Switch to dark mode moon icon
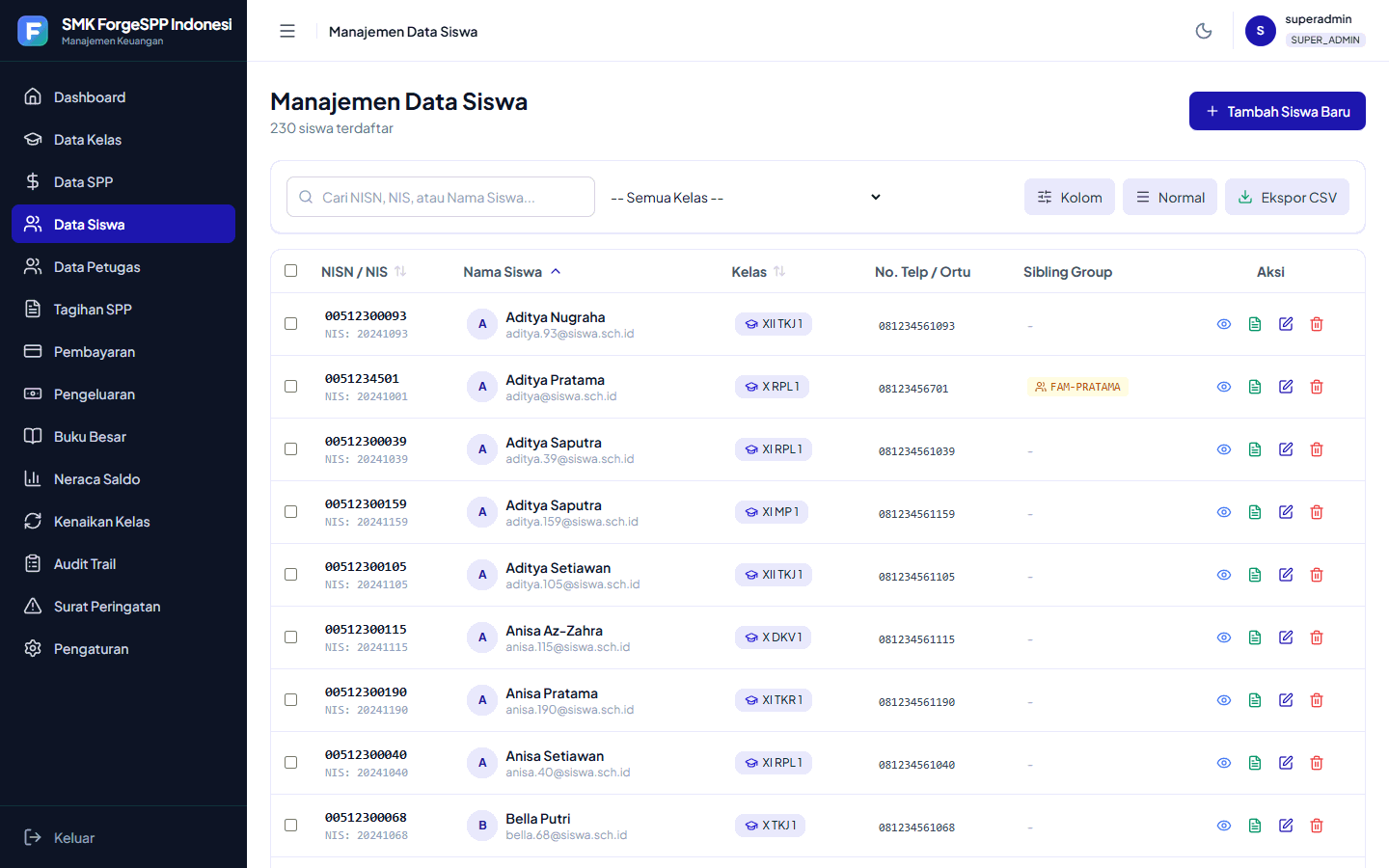 pyautogui.click(x=1204, y=31)
